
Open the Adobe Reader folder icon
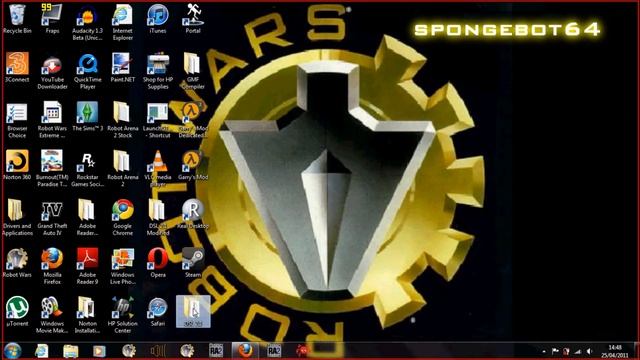point(87,218)
